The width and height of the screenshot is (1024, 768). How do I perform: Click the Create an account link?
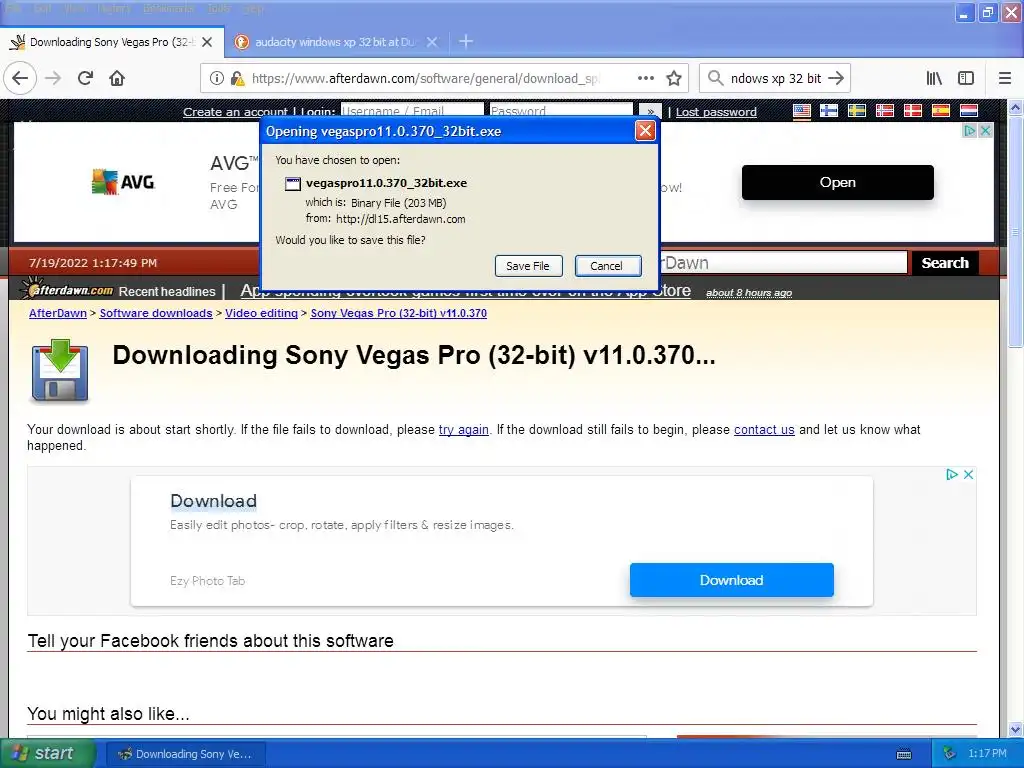[235, 112]
